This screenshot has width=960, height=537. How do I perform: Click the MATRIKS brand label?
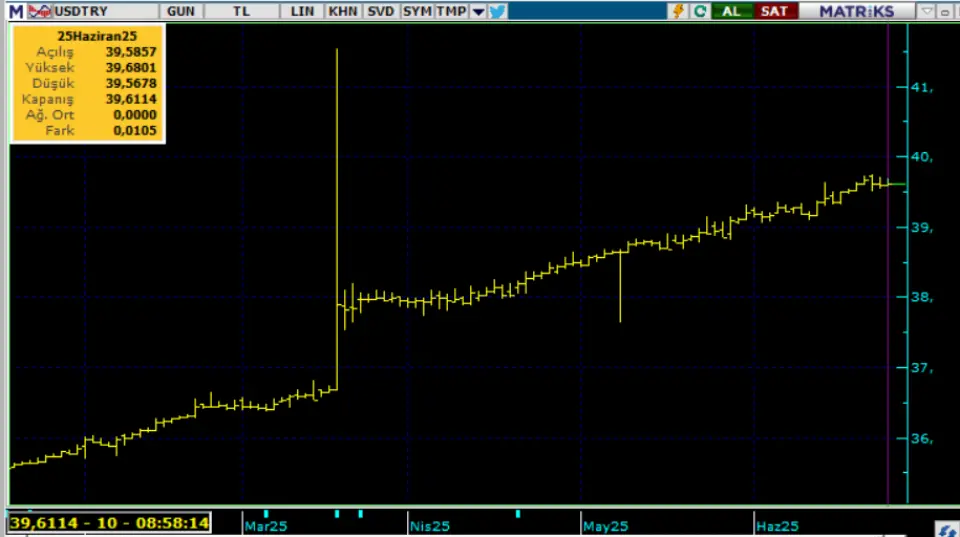pyautogui.click(x=857, y=11)
